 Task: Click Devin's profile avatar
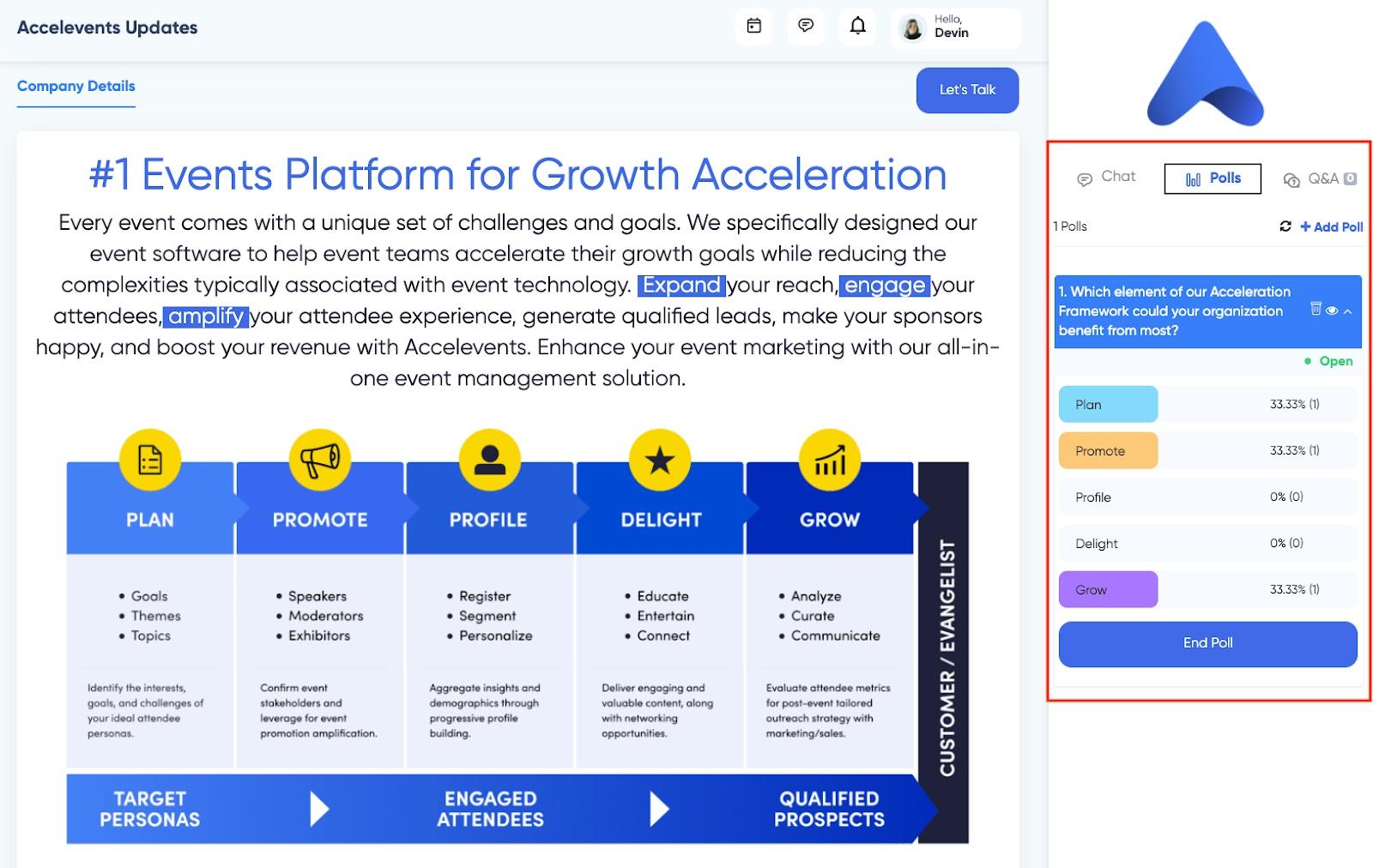tap(912, 28)
